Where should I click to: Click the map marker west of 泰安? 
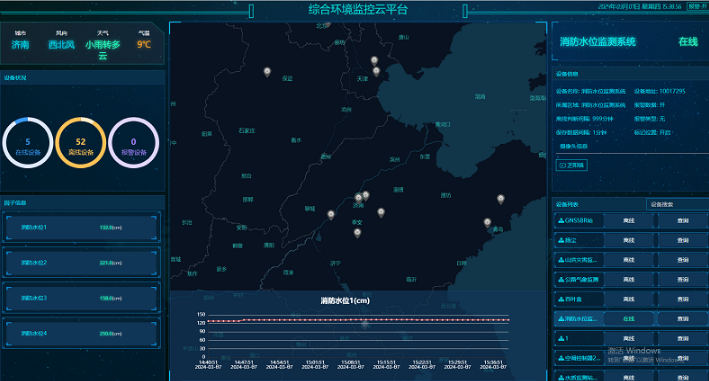331,215
